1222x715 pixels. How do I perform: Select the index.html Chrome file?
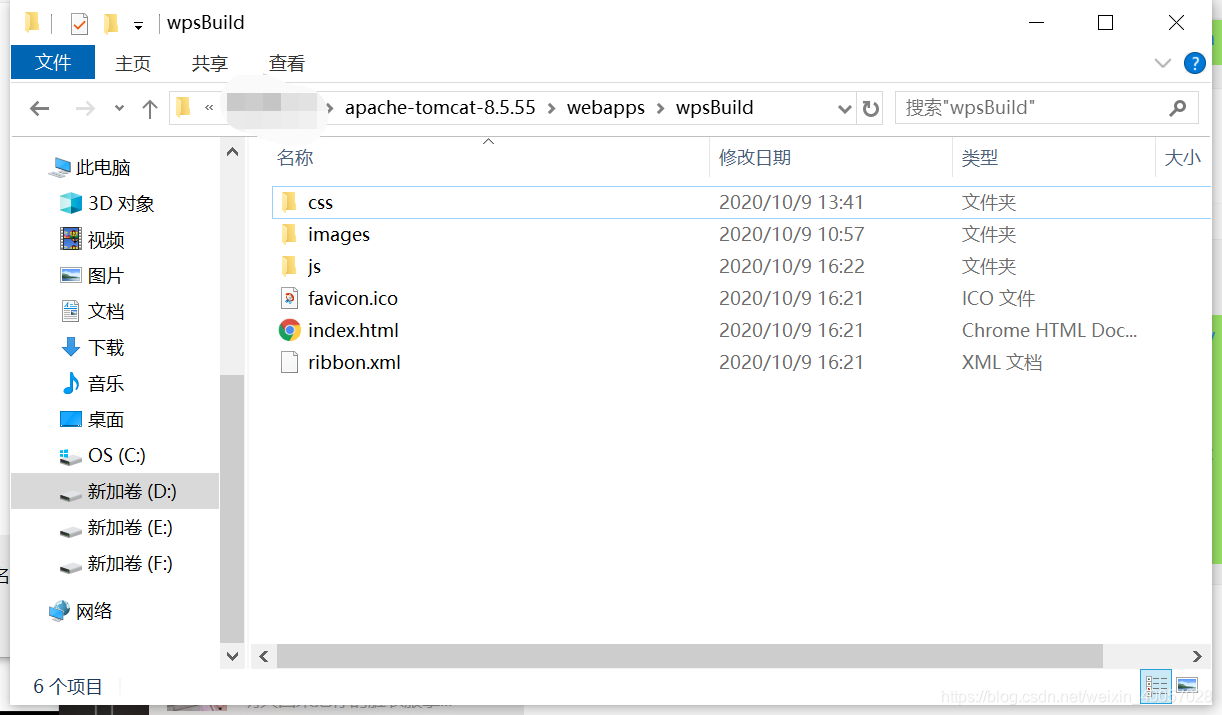pos(353,330)
